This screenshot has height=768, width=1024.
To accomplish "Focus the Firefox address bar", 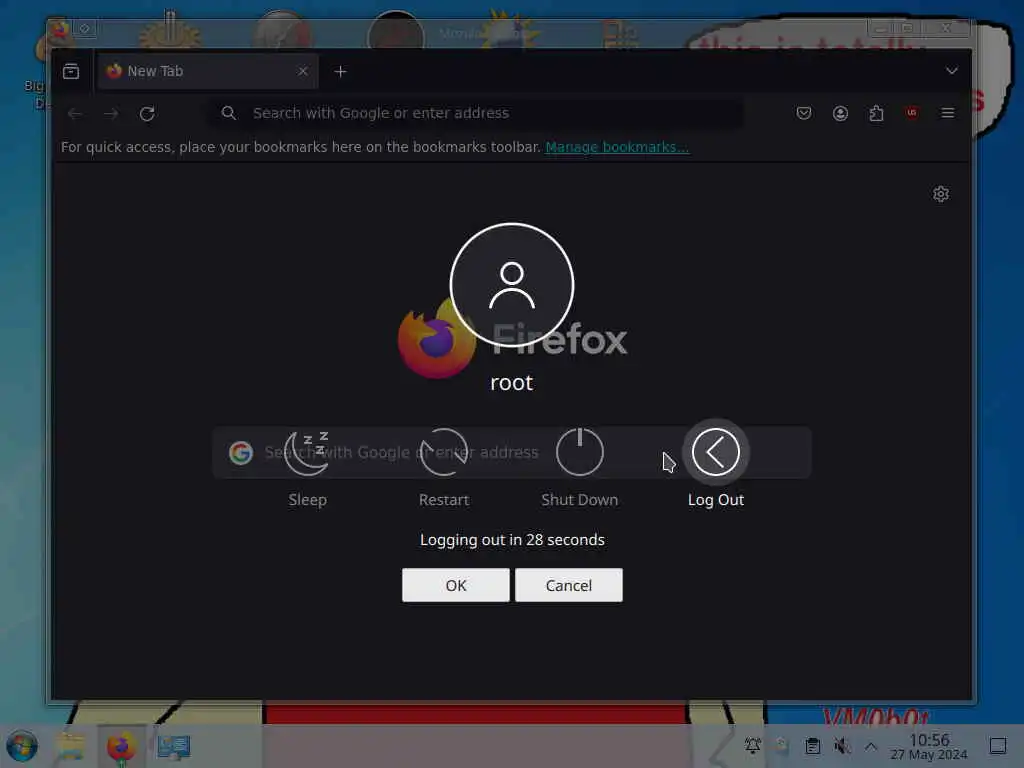I will pos(476,113).
